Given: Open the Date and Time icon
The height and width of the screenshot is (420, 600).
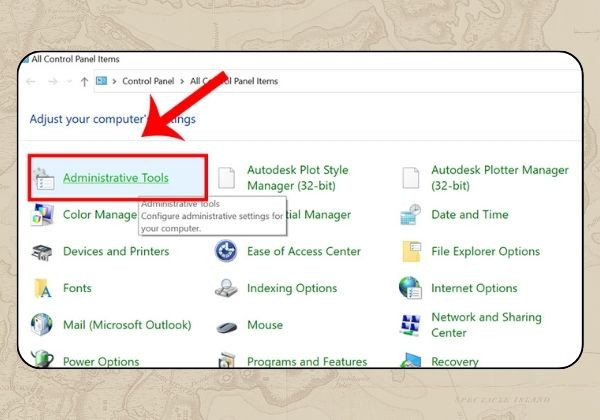Looking at the screenshot, I should point(411,215).
